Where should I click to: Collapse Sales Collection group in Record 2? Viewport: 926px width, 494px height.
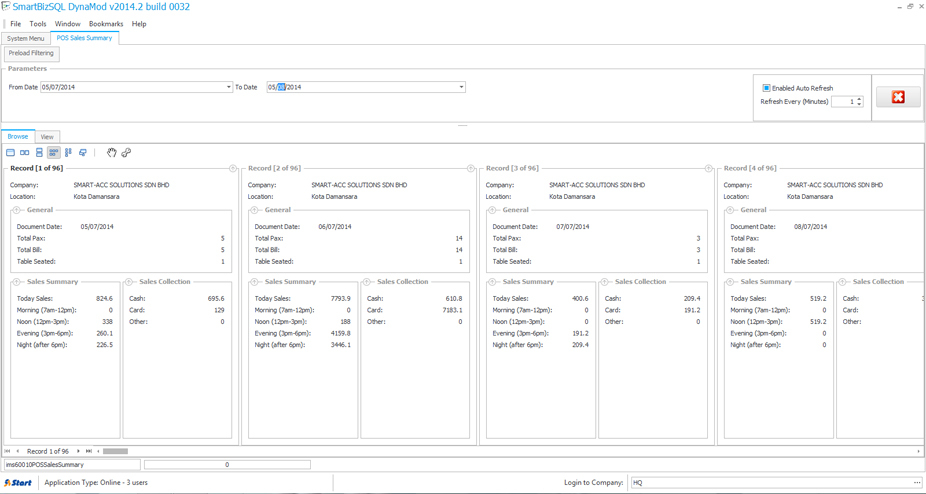tap(367, 282)
